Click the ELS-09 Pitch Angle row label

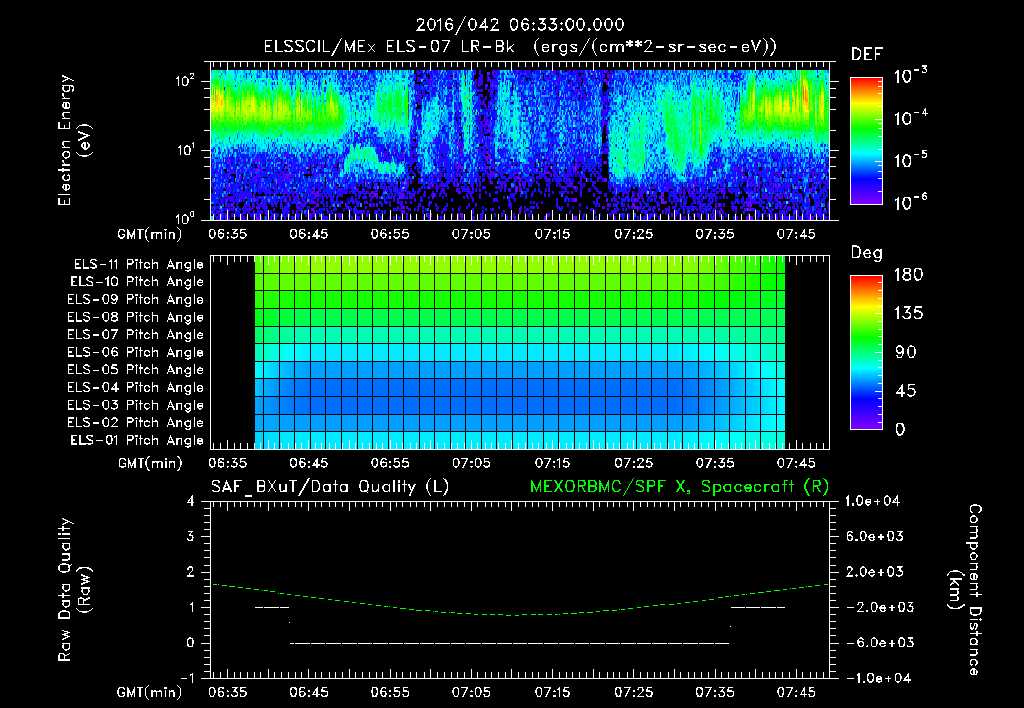coord(135,300)
